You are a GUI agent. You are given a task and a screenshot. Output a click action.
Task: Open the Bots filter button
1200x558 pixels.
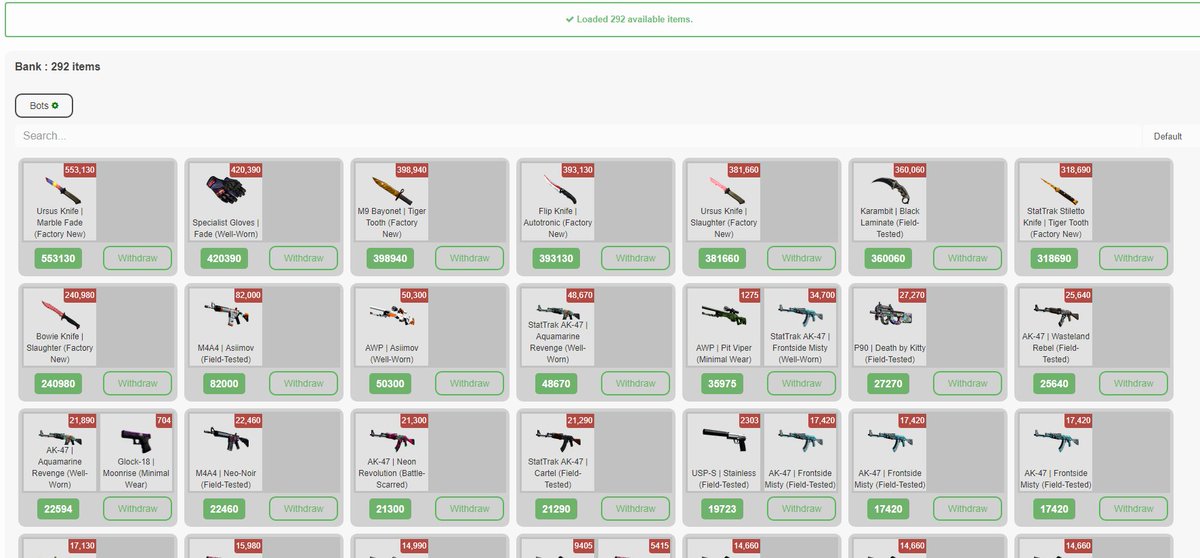click(44, 105)
